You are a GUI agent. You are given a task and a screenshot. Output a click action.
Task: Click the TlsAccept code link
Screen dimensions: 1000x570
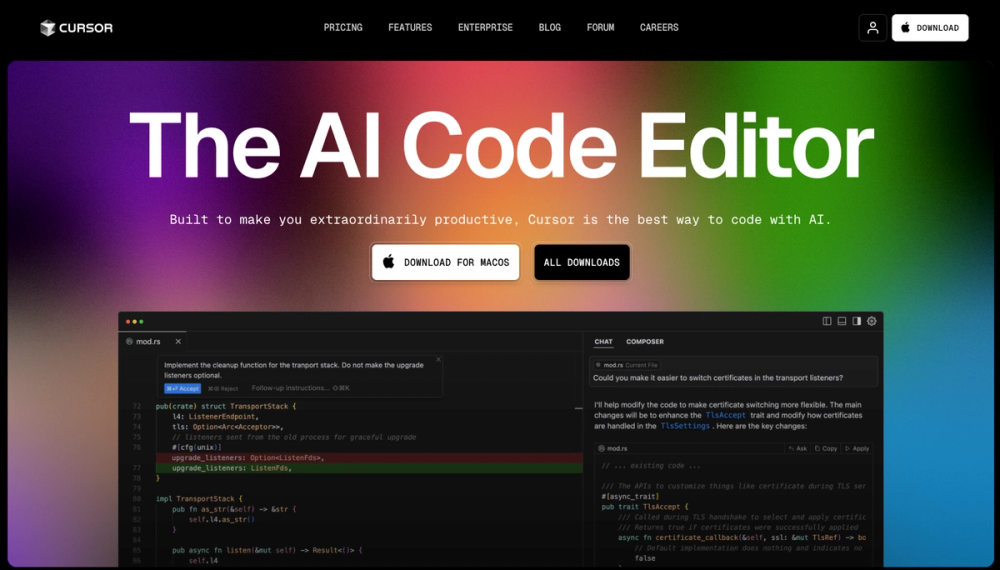click(726, 415)
